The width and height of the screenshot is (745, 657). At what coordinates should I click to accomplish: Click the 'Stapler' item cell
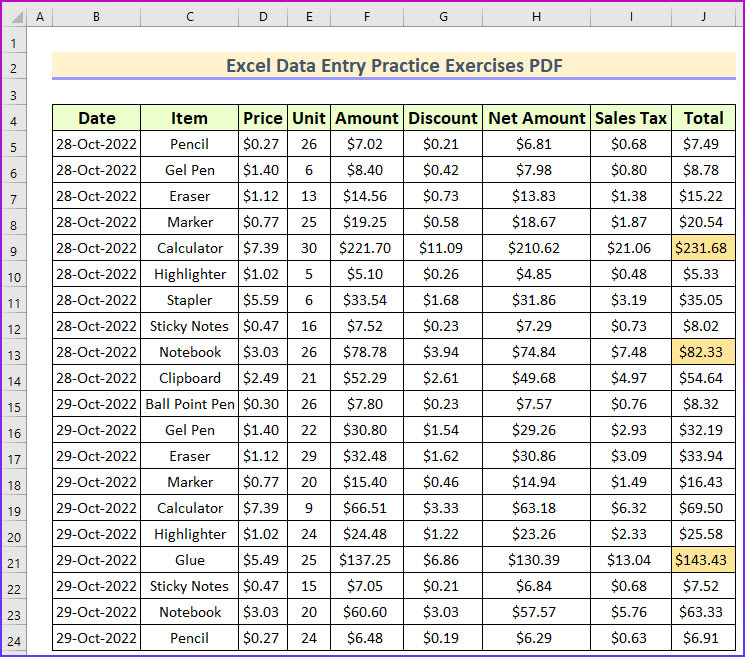(x=190, y=300)
